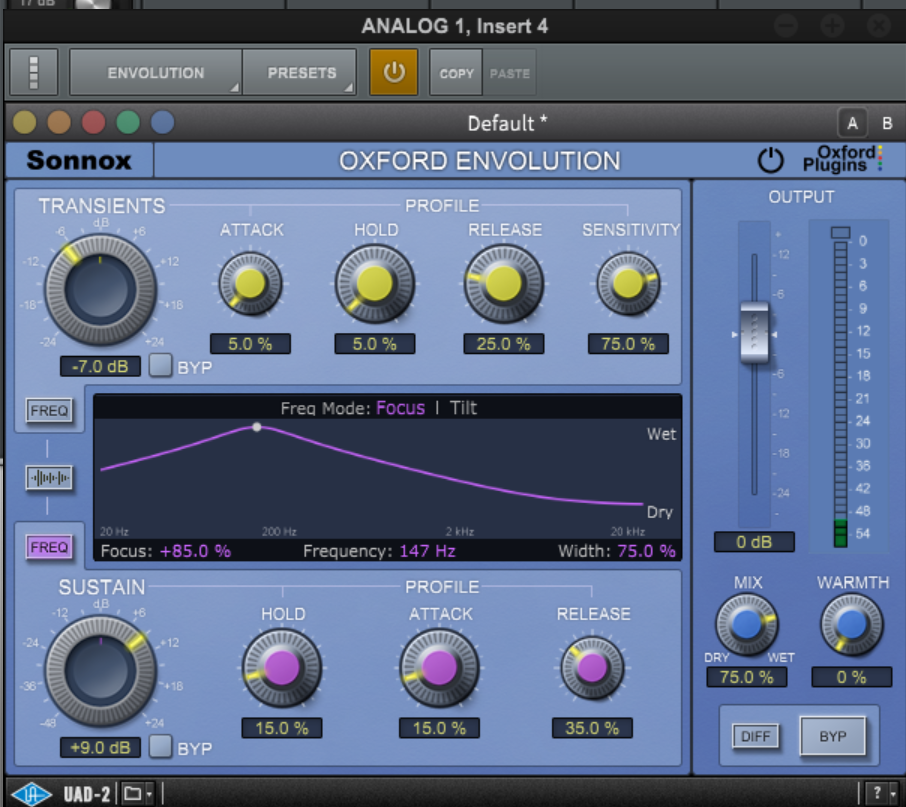Click the Transients RELEASE knob
The image size is (906, 807).
coord(504,284)
